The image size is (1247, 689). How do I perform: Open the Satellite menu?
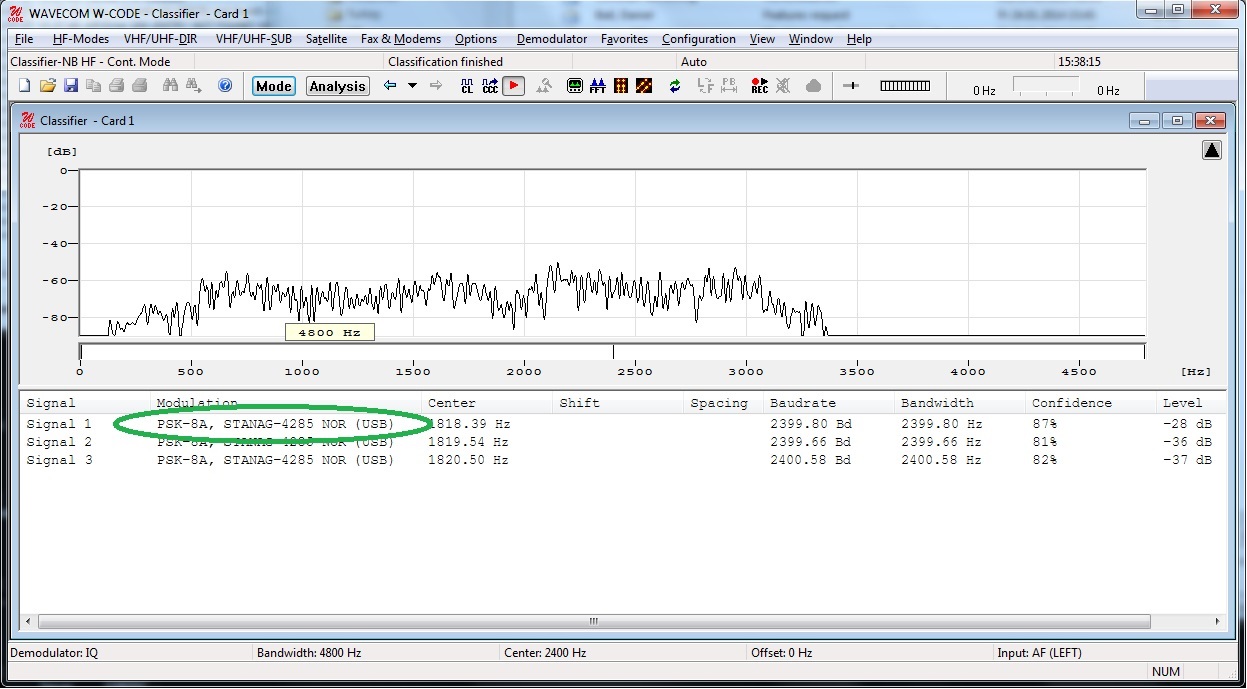(327, 39)
